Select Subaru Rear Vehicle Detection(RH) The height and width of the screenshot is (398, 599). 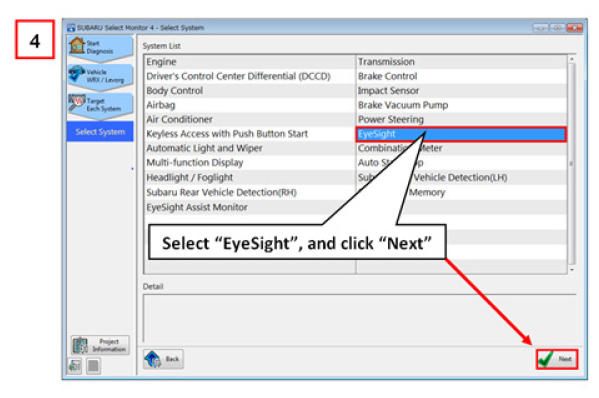pyautogui.click(x=250, y=193)
